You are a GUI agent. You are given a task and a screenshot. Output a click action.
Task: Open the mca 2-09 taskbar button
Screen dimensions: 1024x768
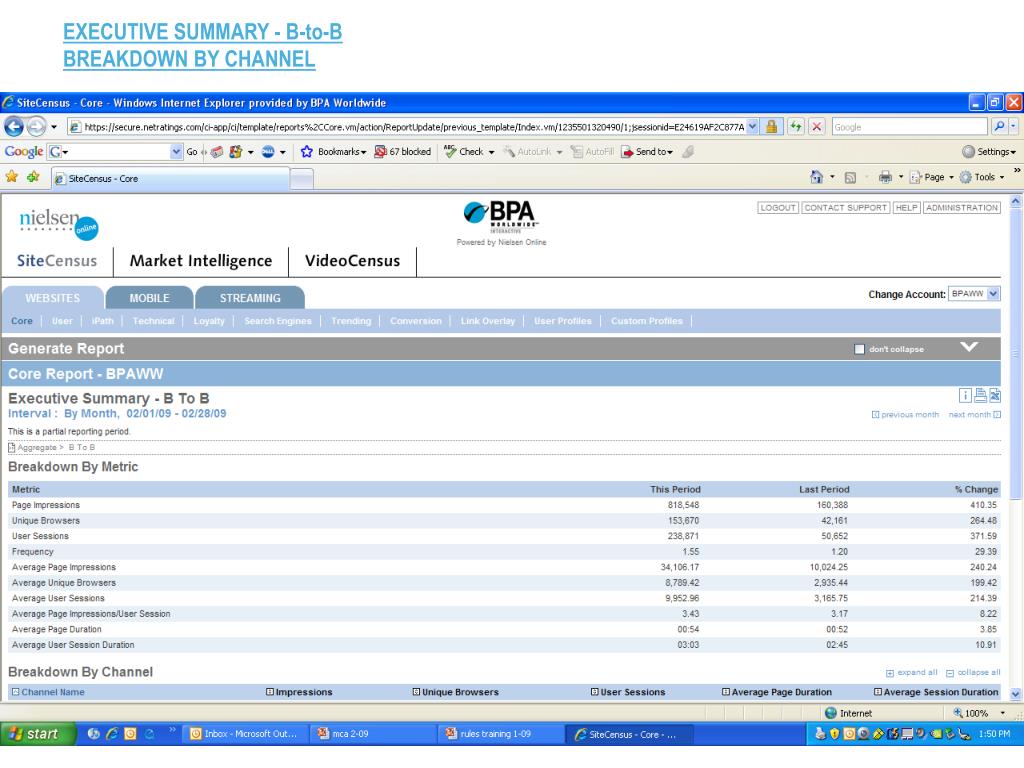click(x=372, y=734)
